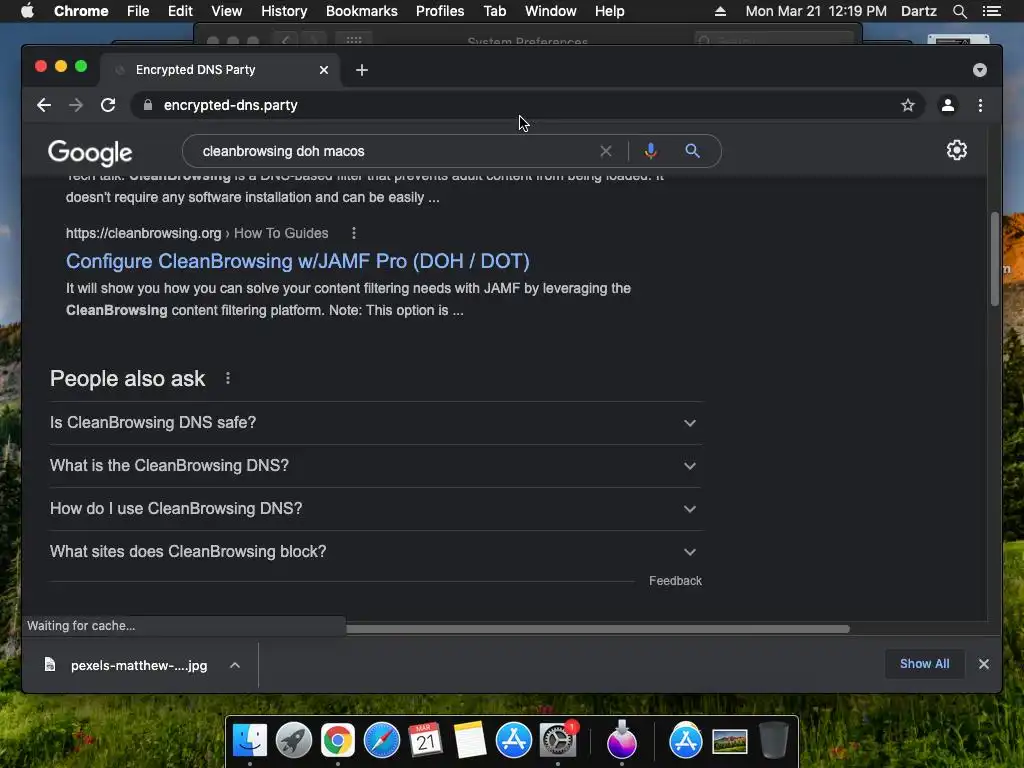This screenshot has height=768, width=1024.
Task: Open options for the cleanbrowsing.org result
Action: pos(354,233)
